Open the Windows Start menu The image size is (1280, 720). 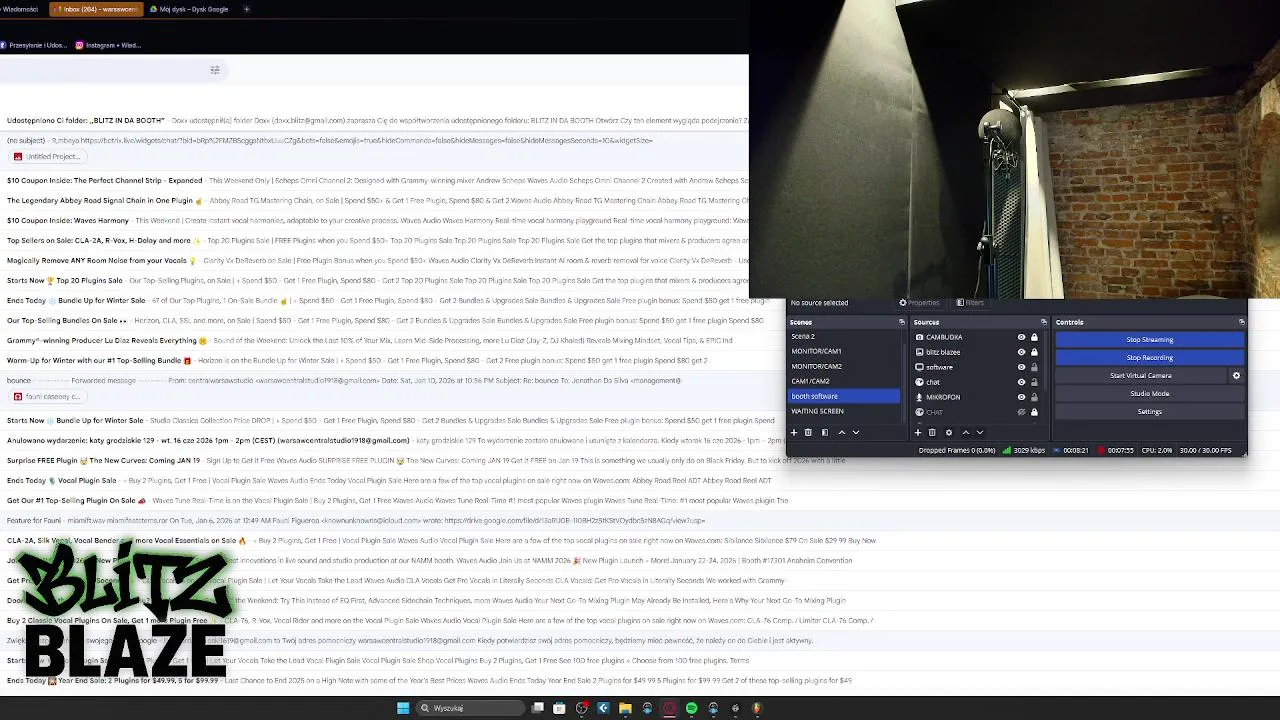click(403, 708)
